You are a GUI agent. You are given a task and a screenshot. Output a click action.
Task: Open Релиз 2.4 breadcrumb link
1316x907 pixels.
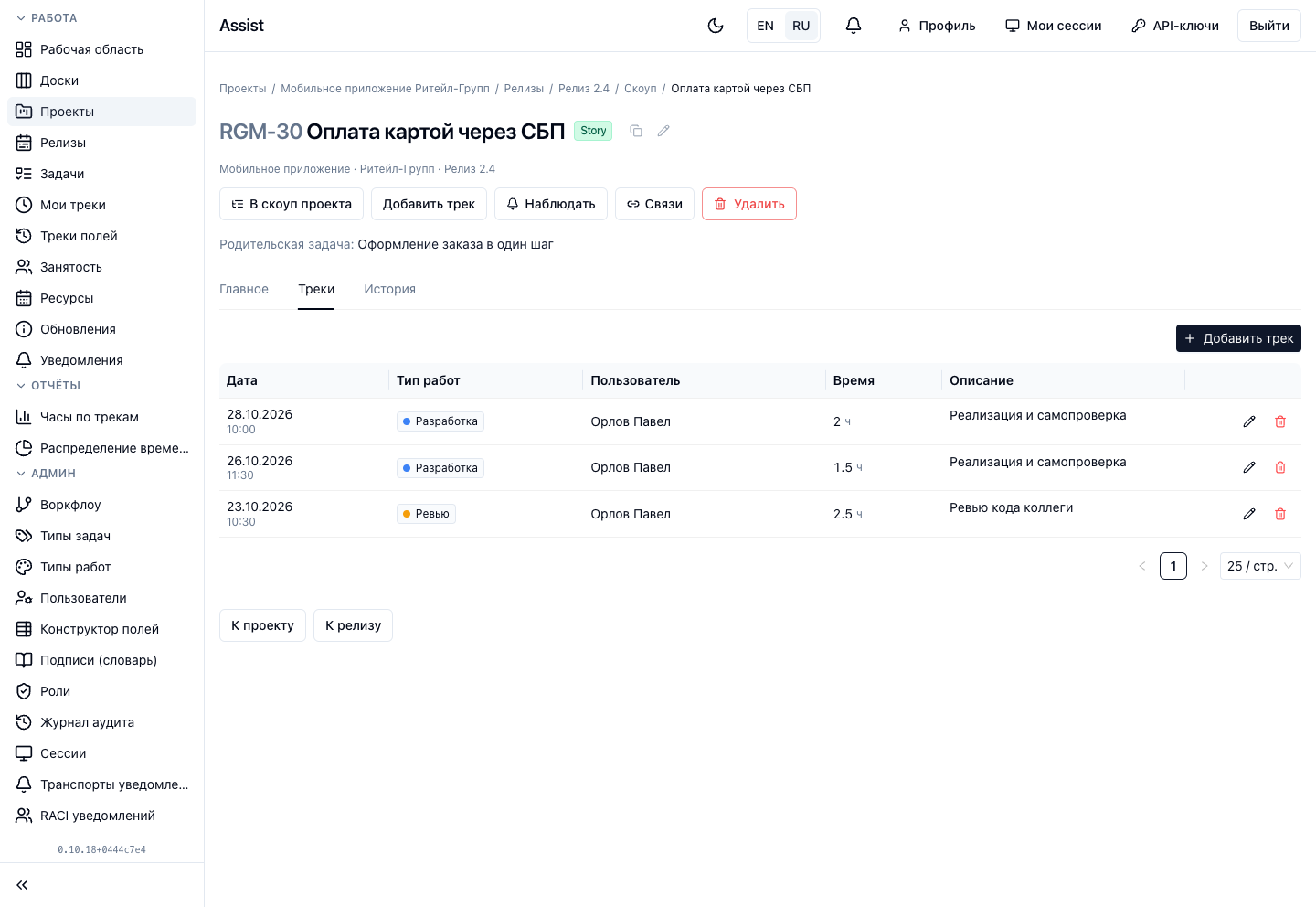584,89
